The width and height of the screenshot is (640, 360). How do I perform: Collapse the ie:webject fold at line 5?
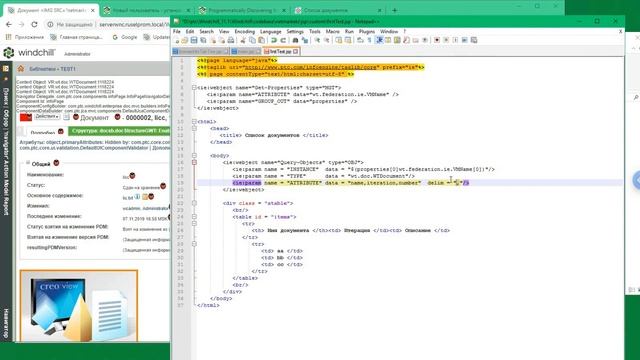[194, 87]
